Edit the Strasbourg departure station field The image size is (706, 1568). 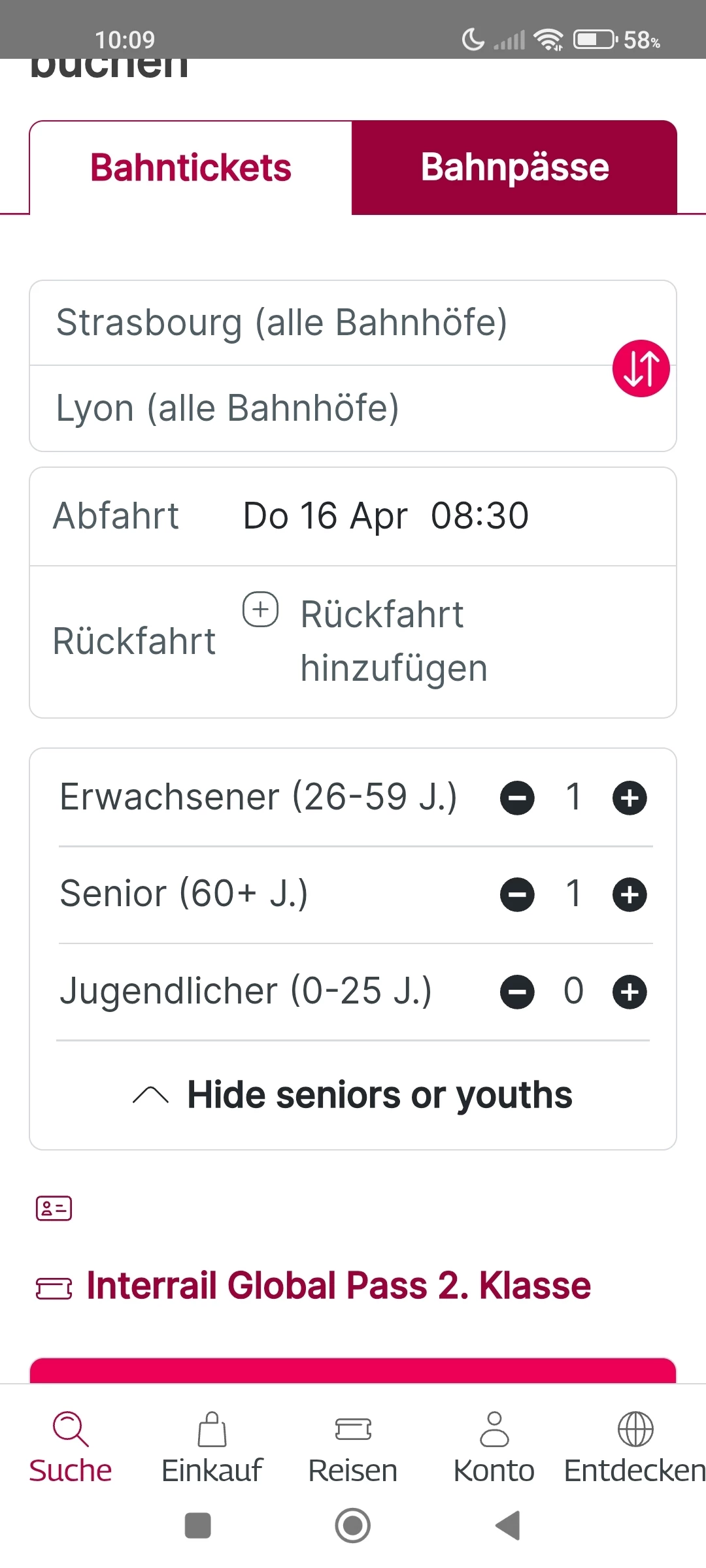pyautogui.click(x=281, y=323)
